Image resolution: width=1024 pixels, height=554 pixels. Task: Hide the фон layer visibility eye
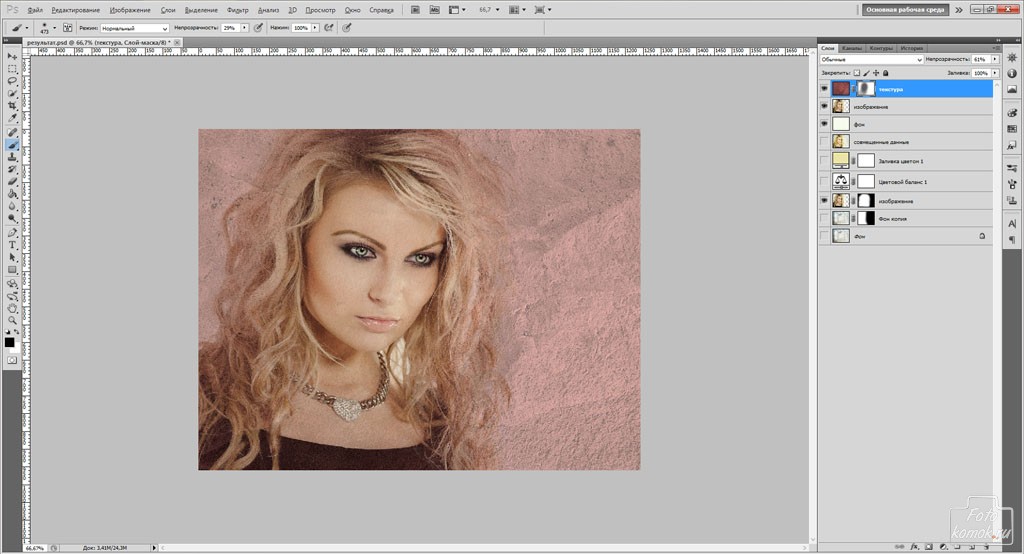click(824, 123)
